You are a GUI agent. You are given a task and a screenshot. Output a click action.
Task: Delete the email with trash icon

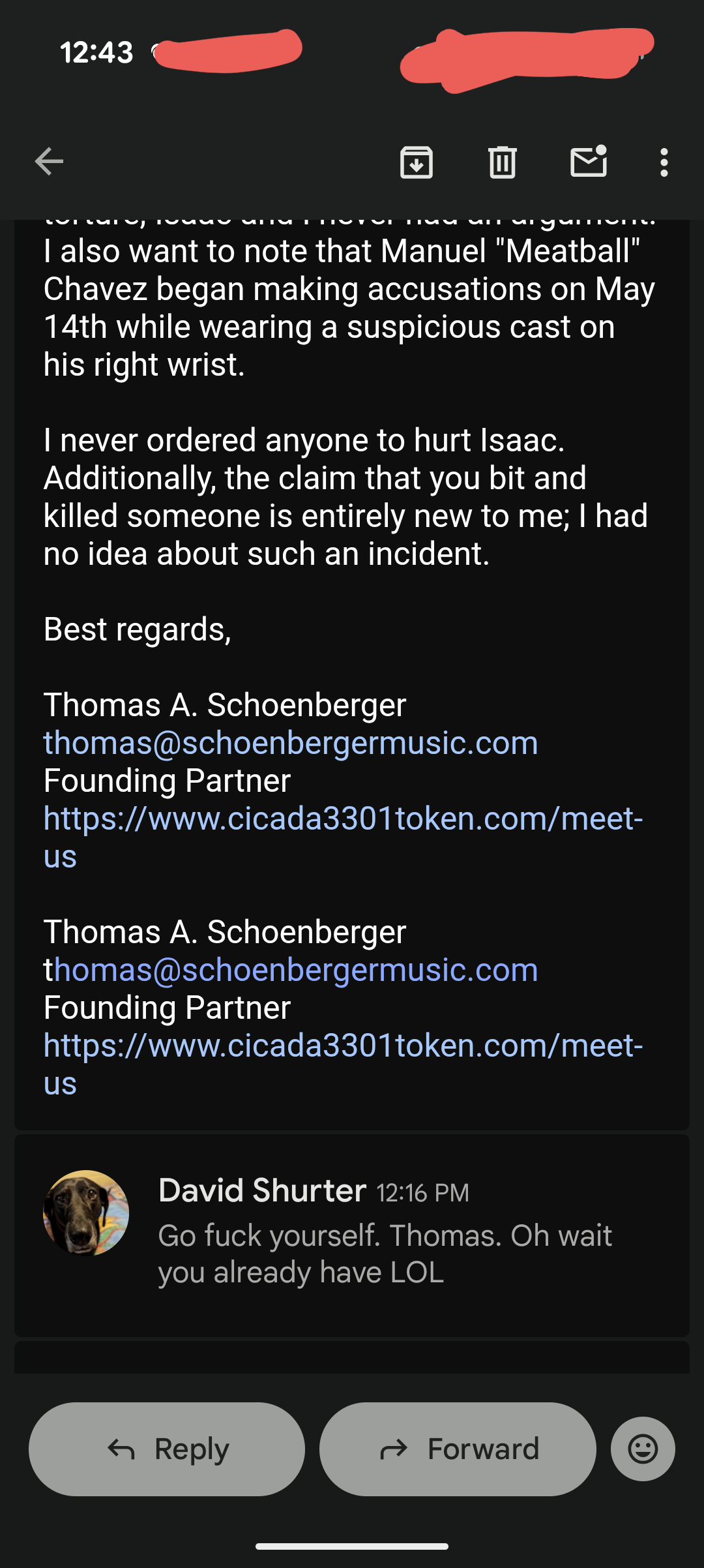(x=502, y=162)
